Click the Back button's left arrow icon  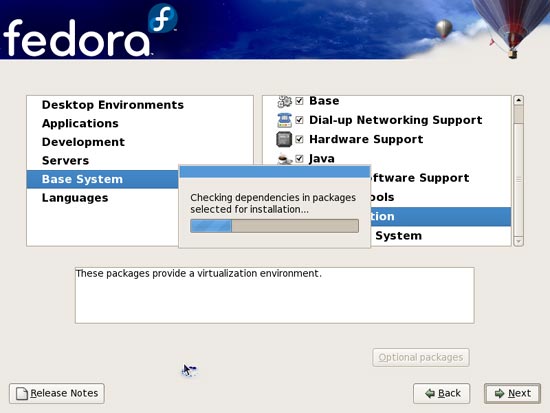point(430,394)
